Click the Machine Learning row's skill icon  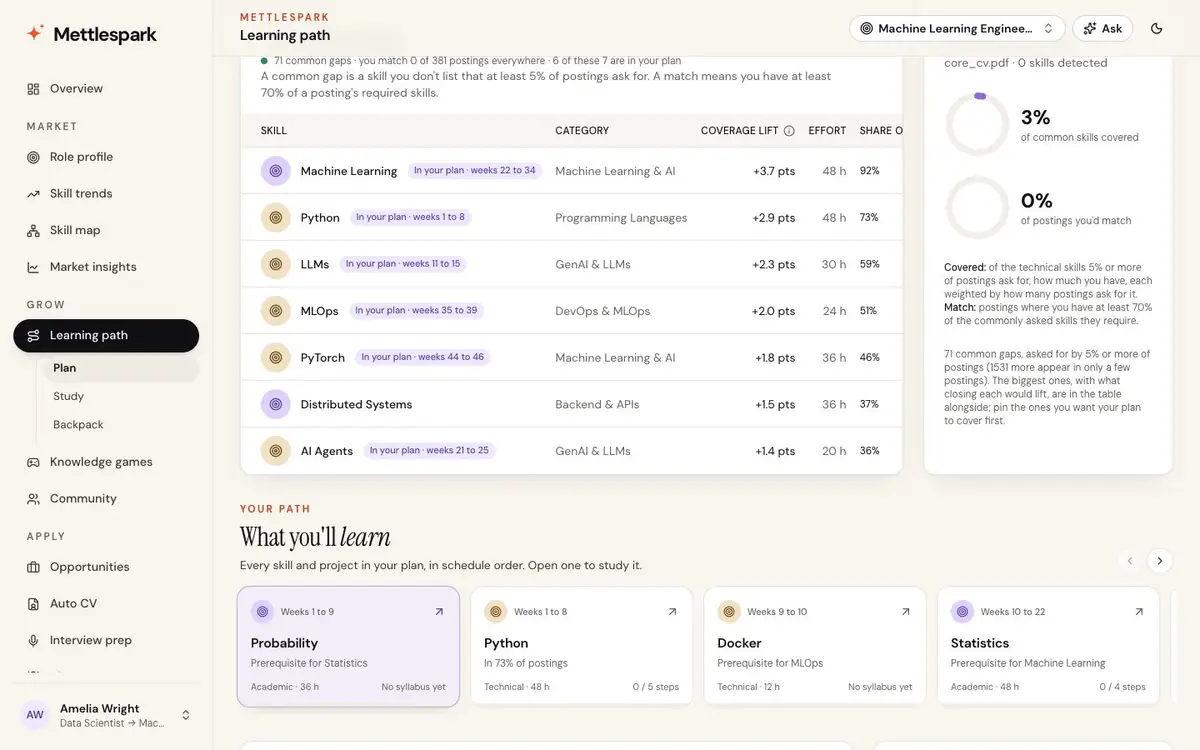(x=276, y=171)
